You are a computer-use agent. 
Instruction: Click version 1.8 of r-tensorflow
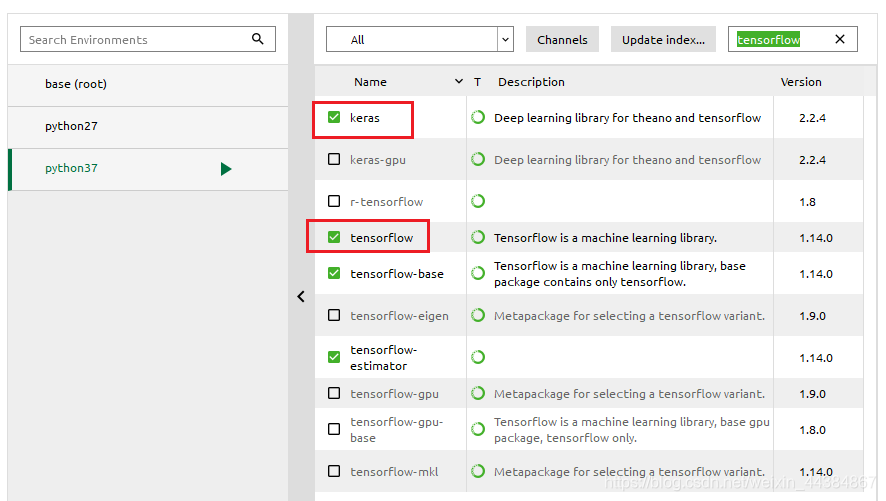[x=807, y=202]
